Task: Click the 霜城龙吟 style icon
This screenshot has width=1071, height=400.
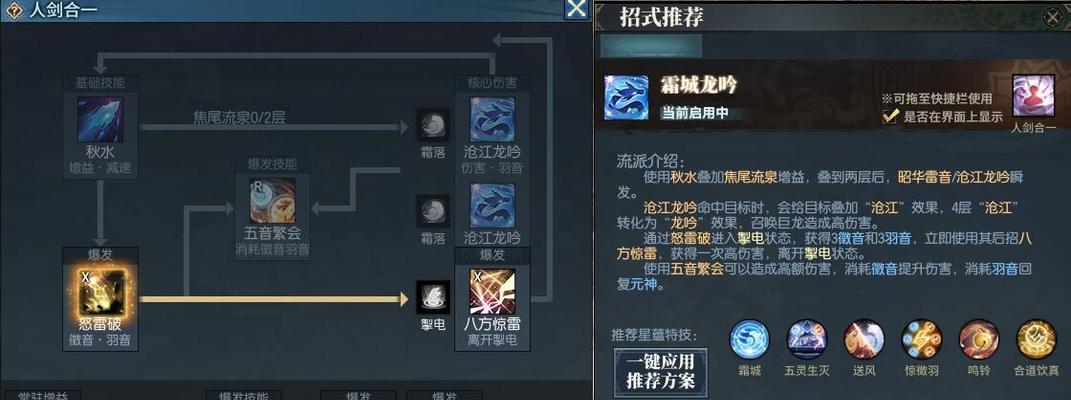Action: point(626,98)
